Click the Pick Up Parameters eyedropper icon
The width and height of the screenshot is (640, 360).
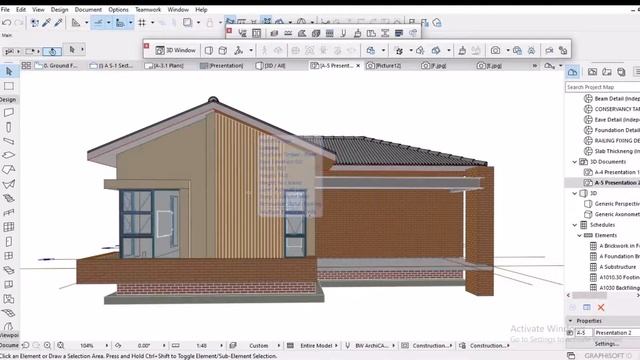[46, 23]
